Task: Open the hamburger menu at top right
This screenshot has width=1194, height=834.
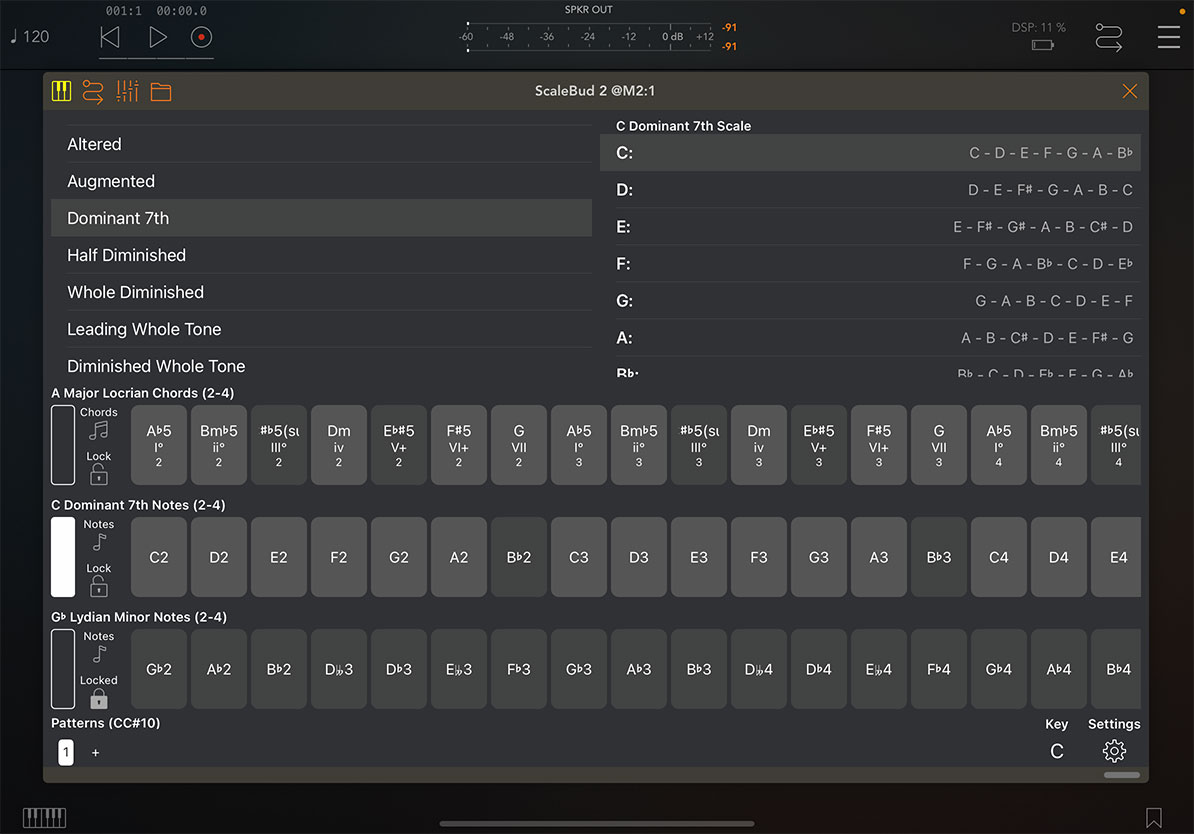Action: pos(1168,37)
